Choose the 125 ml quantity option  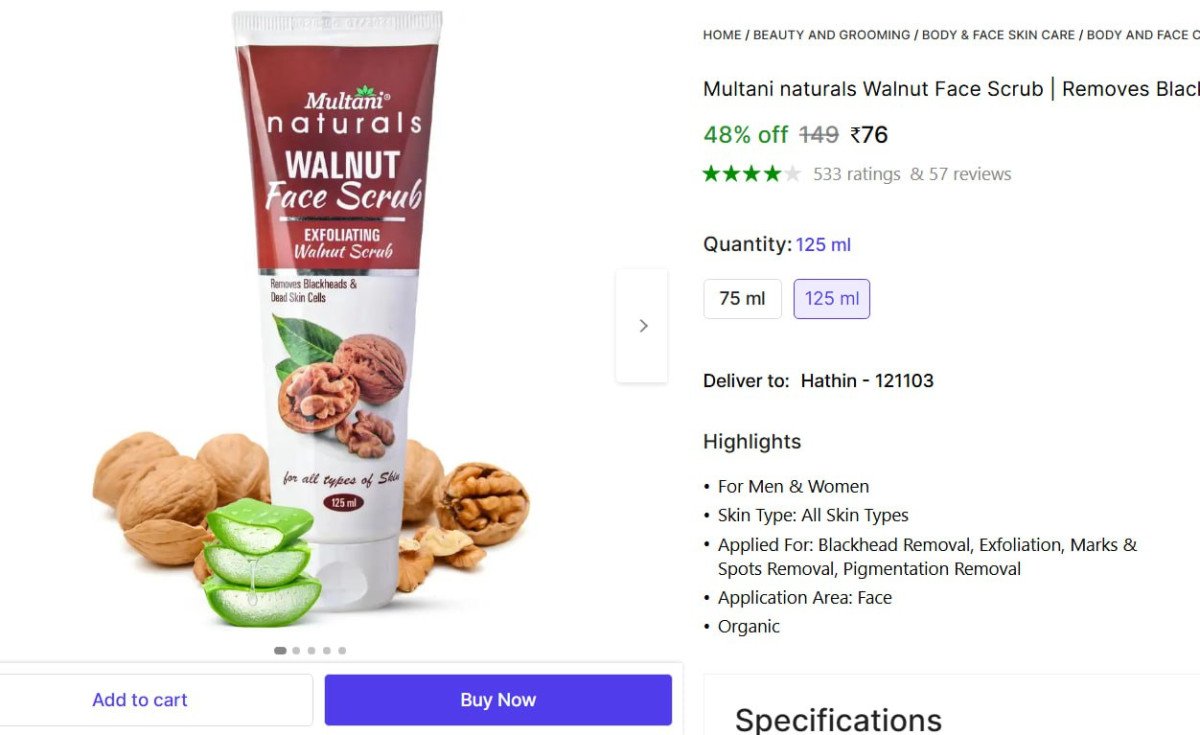click(x=832, y=299)
